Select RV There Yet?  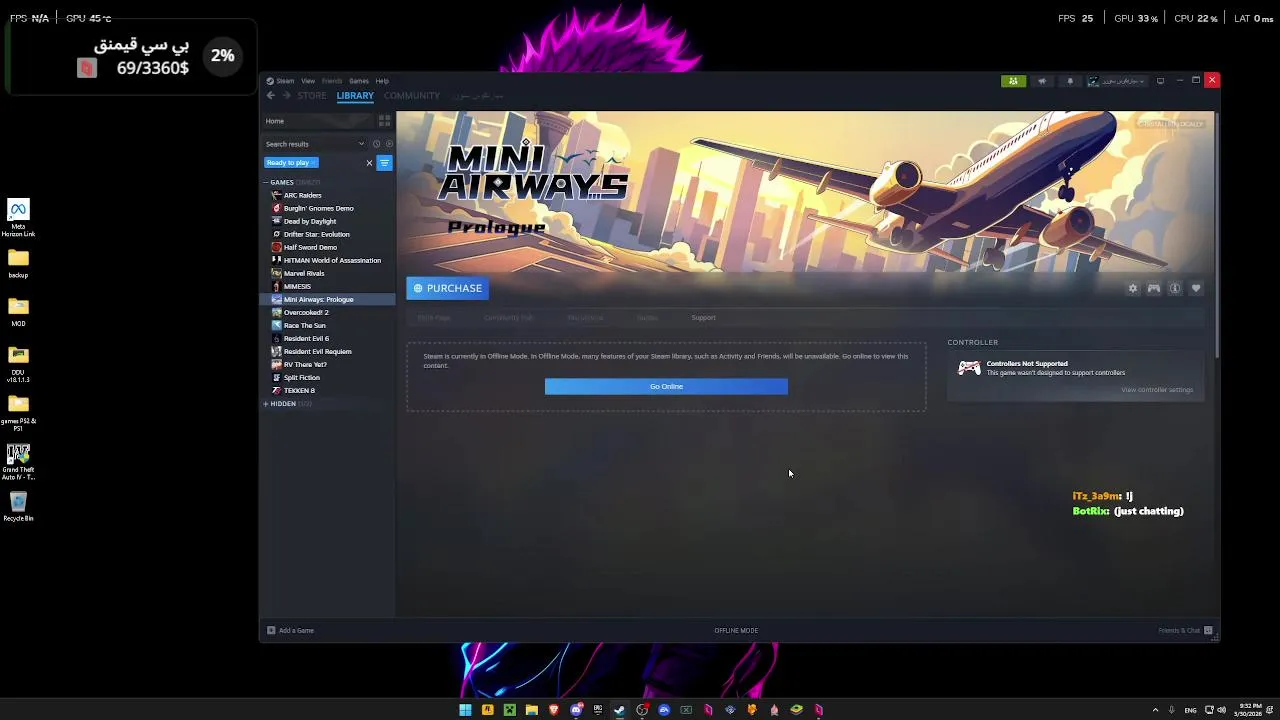pos(328,364)
